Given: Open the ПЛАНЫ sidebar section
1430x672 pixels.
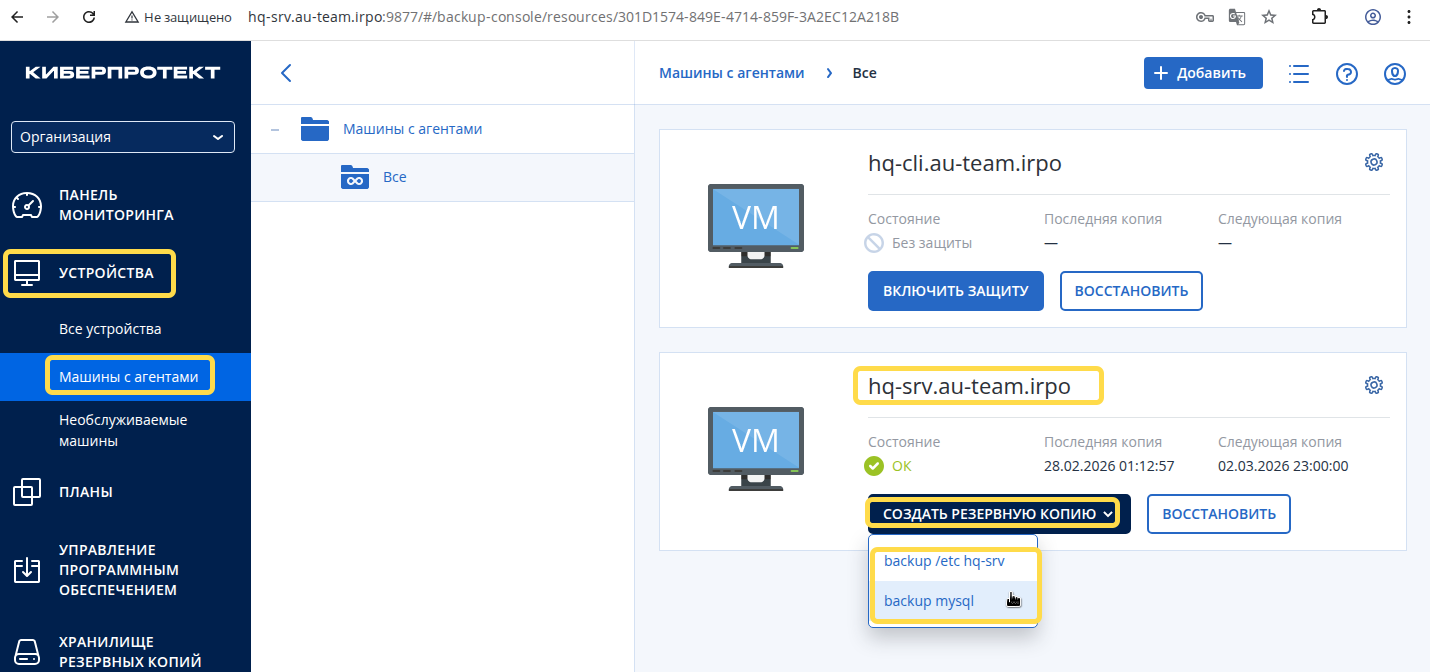Looking at the screenshot, I should coord(86,492).
